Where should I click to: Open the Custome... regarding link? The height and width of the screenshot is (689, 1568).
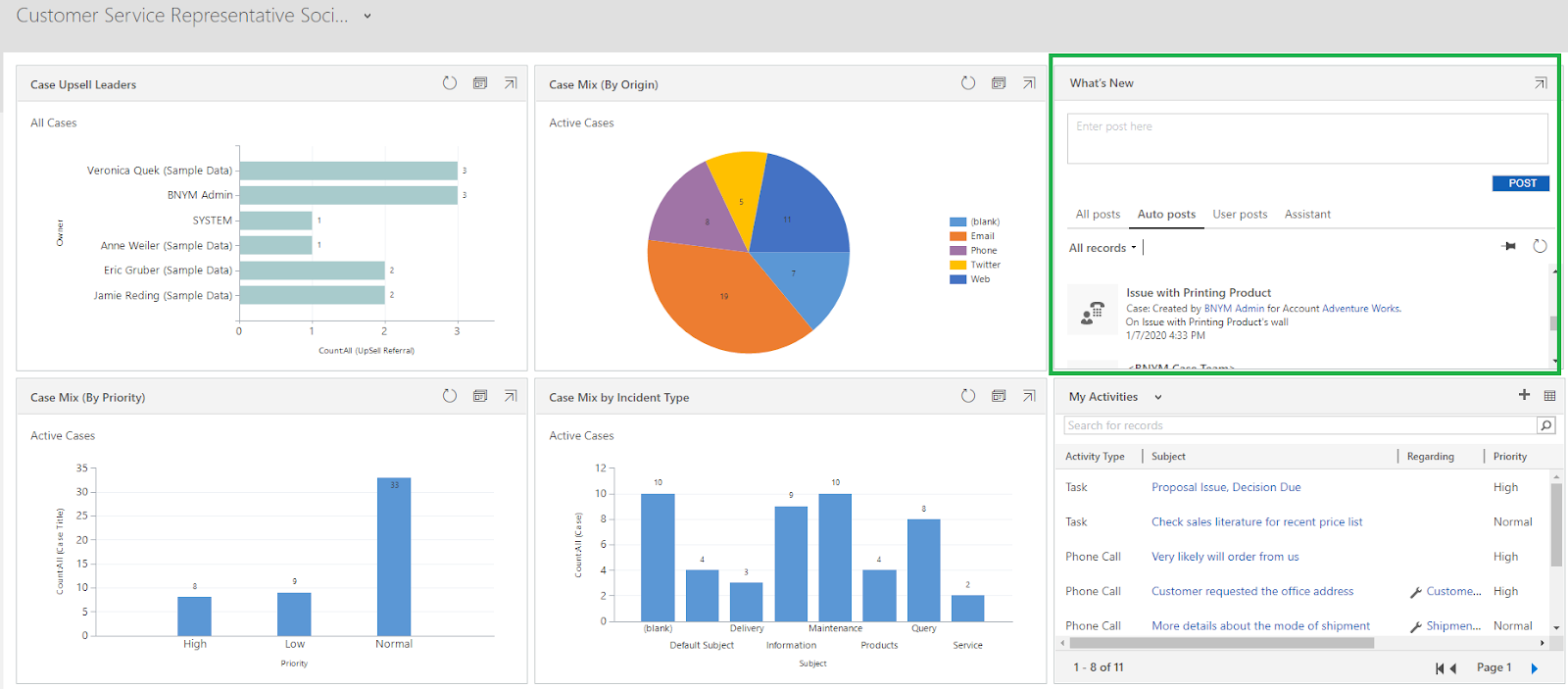pos(1453,591)
